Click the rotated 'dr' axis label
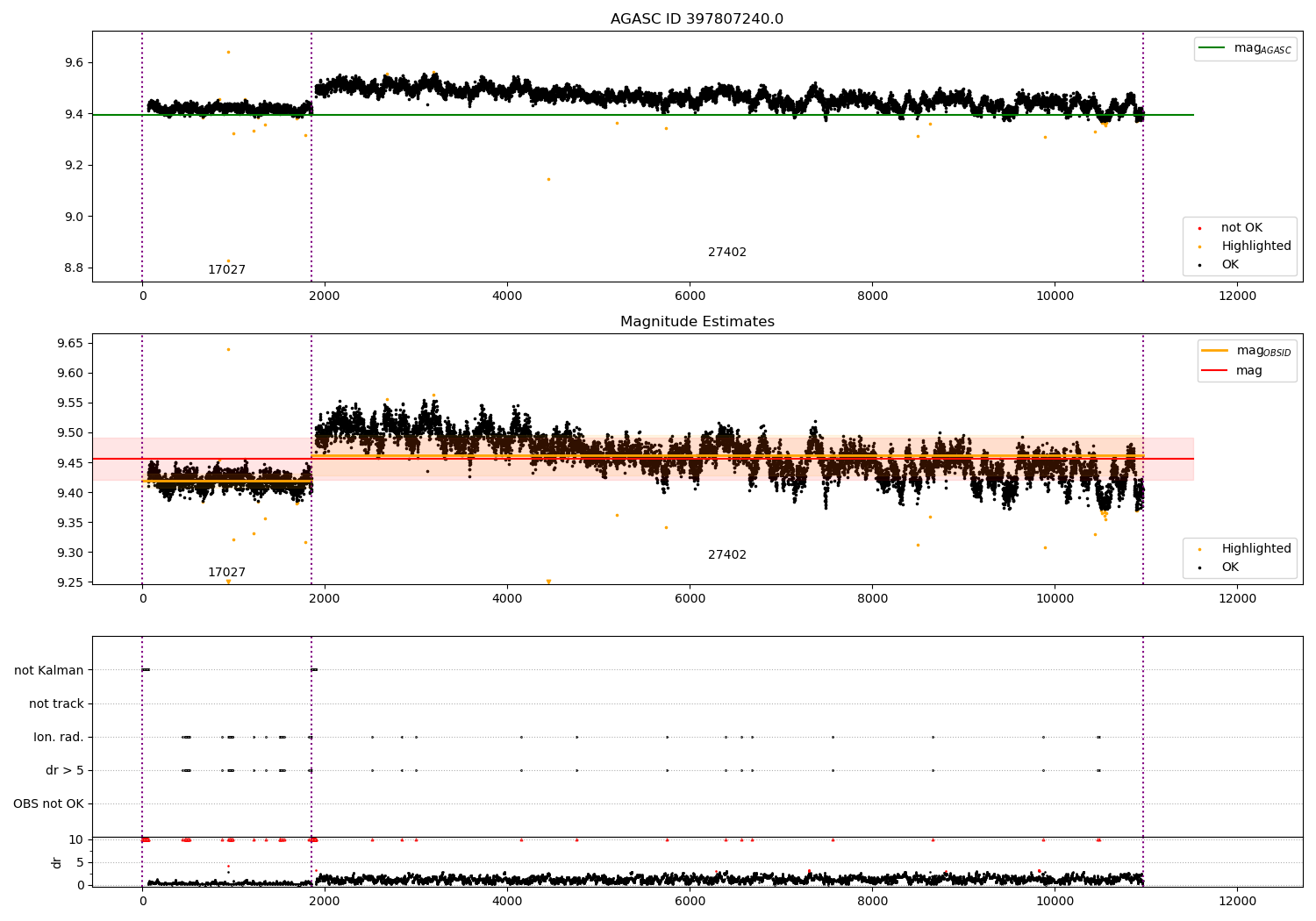Screen dimensions: 1316x921 tap(57, 862)
